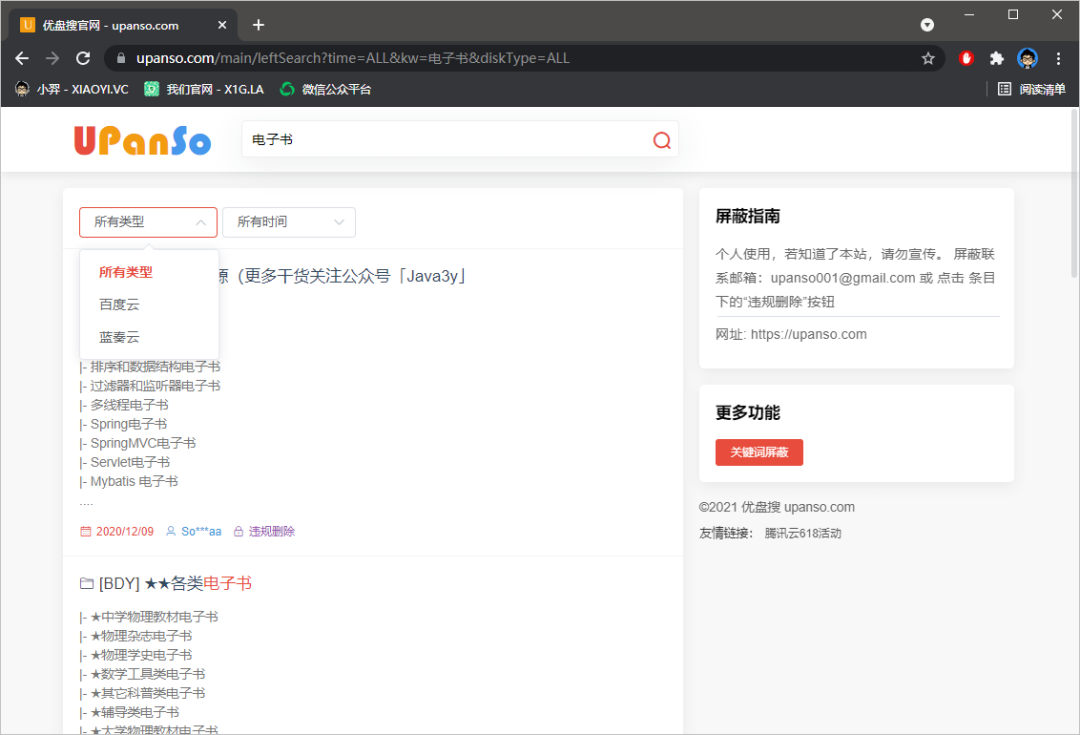This screenshot has width=1080, height=735.
Task: Open the 所有时间 dropdown
Action: [289, 222]
